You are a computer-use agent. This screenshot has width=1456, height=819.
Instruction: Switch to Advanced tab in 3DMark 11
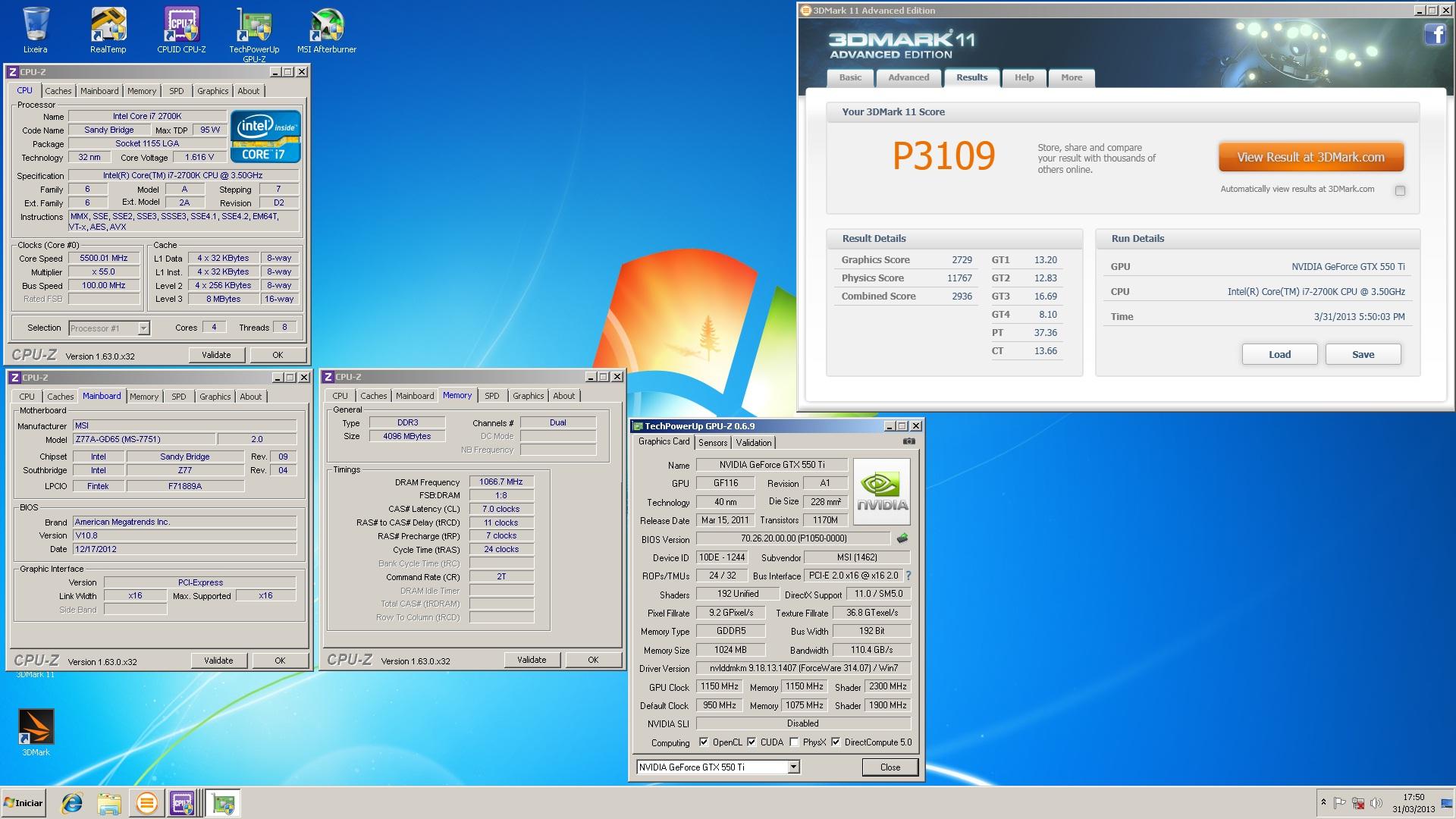point(908,77)
